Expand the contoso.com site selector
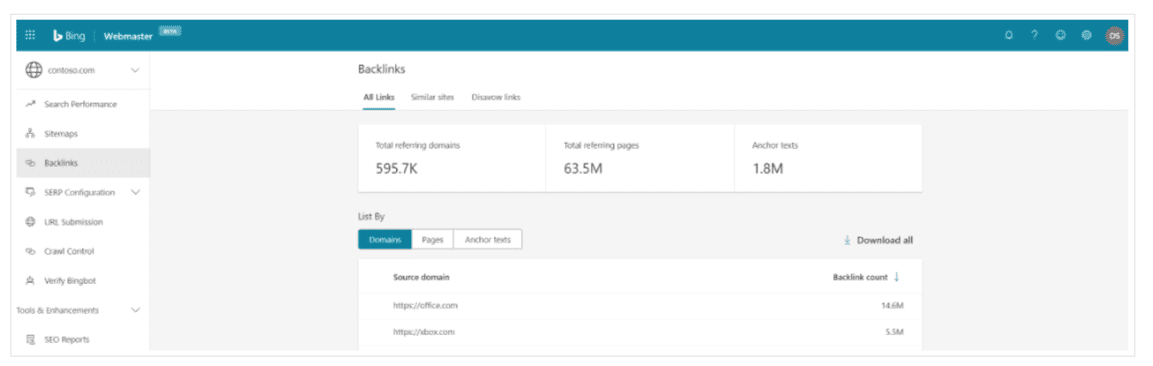1153x366 pixels. coord(135,71)
